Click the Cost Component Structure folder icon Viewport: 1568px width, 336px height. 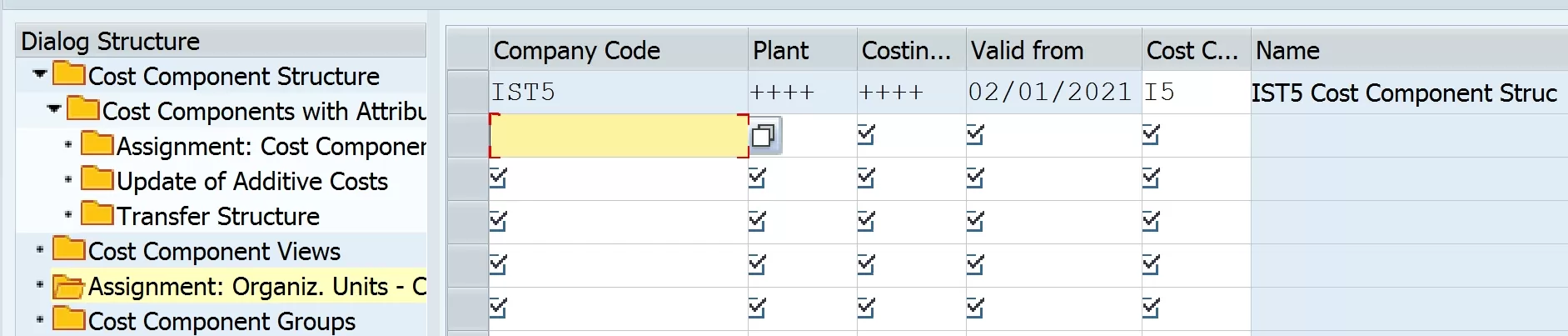69,73
